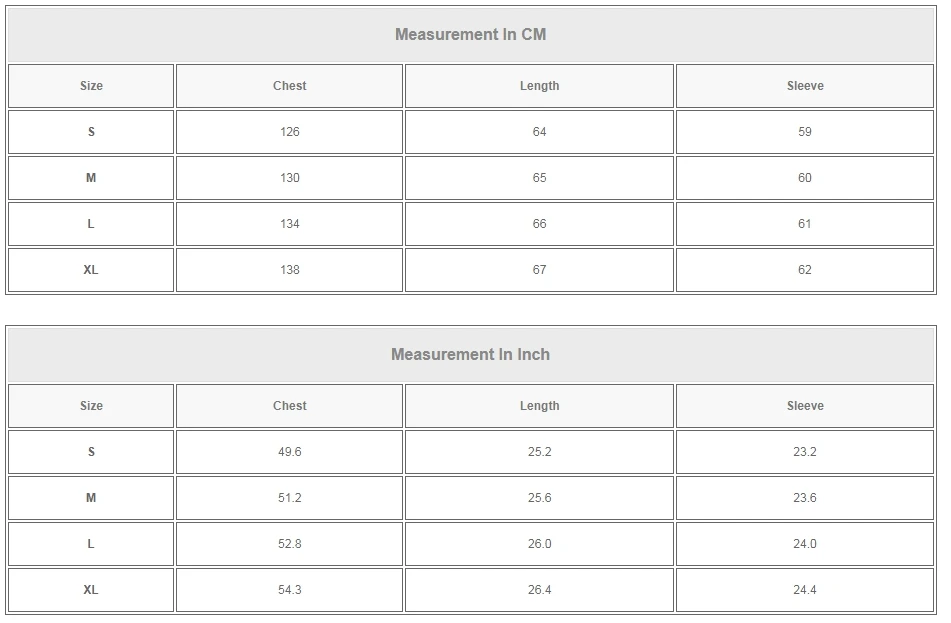The width and height of the screenshot is (951, 623).
Task: Select the Sleeve header in Inch table
Action: [x=804, y=406]
